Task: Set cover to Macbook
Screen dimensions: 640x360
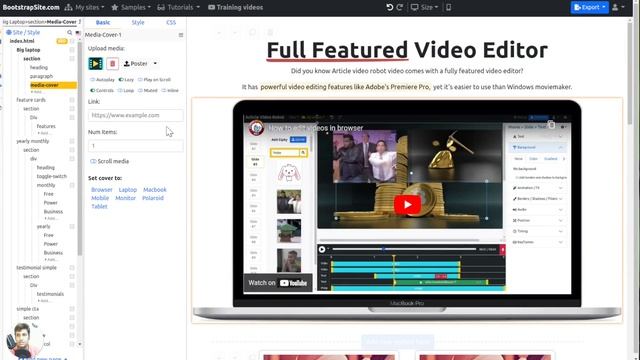Action: 155,190
